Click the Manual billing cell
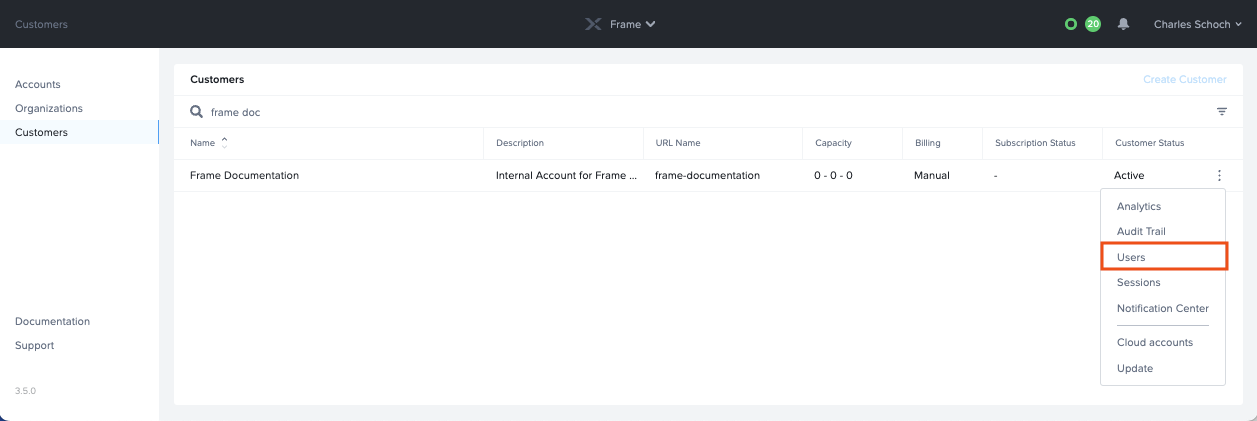Screen dimensions: 1257x421 932,175
